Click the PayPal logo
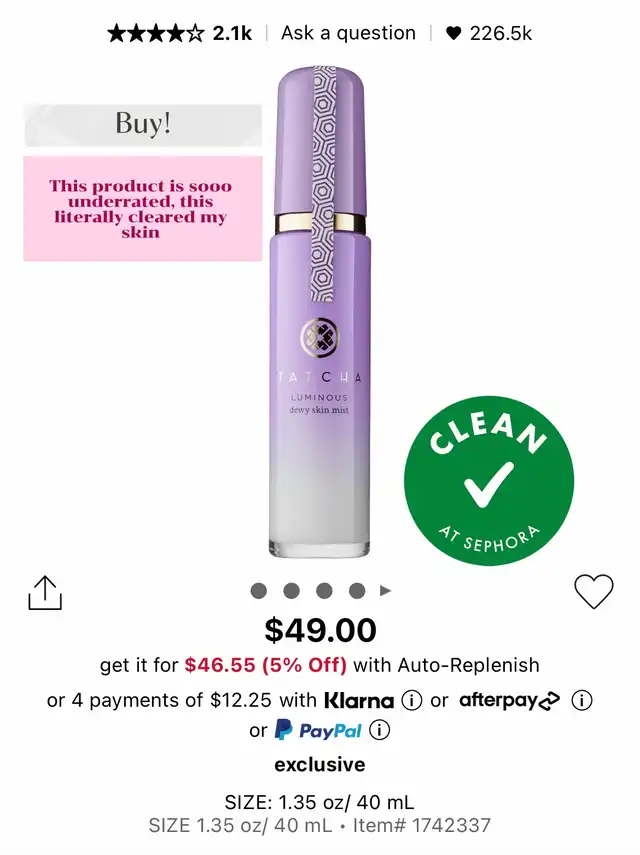Screen dimensions: 640x855 click(x=318, y=730)
